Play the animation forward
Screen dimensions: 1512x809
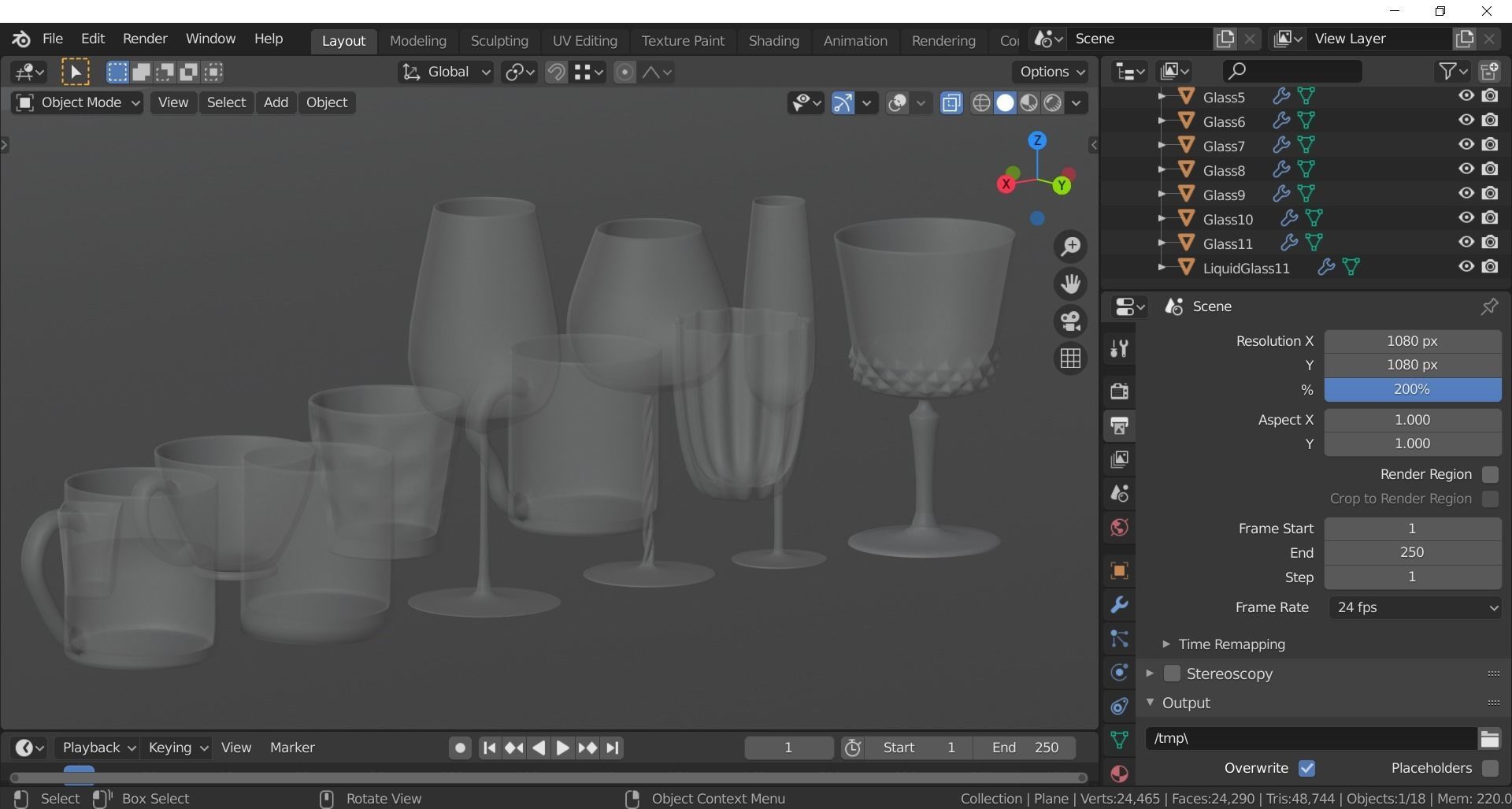click(562, 748)
